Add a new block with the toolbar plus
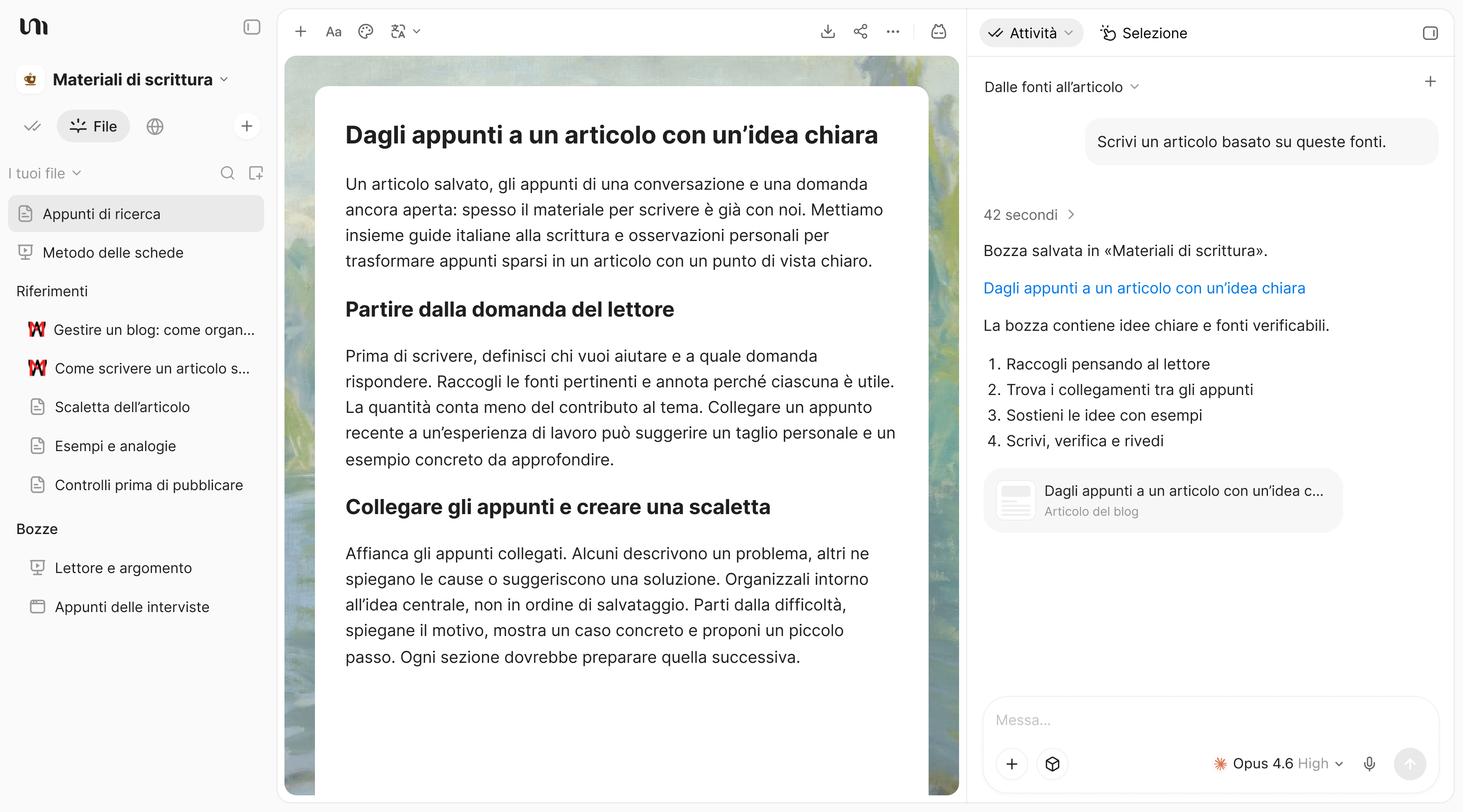This screenshot has height=812, width=1463. 300,31
